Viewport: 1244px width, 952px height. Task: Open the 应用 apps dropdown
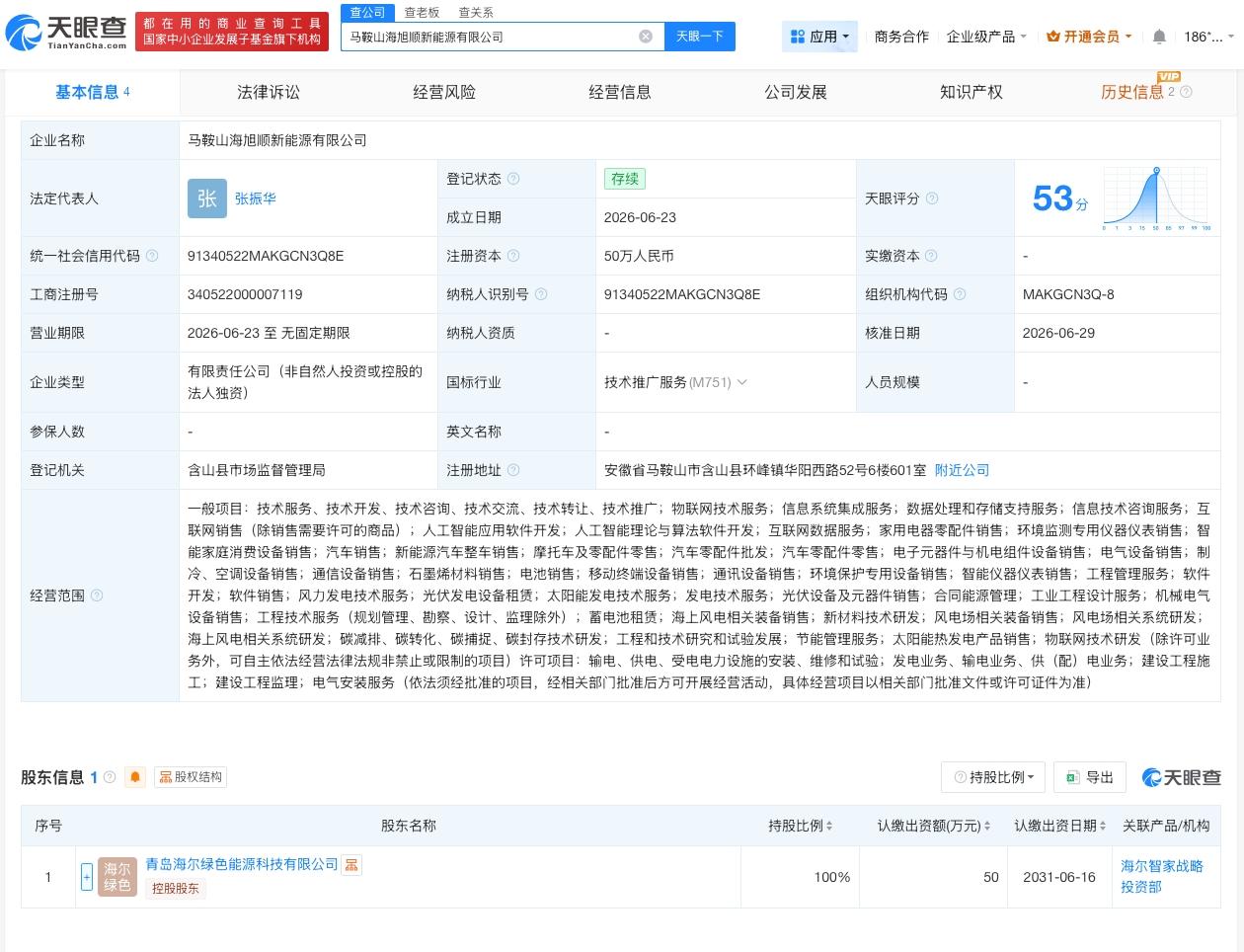coord(819,37)
